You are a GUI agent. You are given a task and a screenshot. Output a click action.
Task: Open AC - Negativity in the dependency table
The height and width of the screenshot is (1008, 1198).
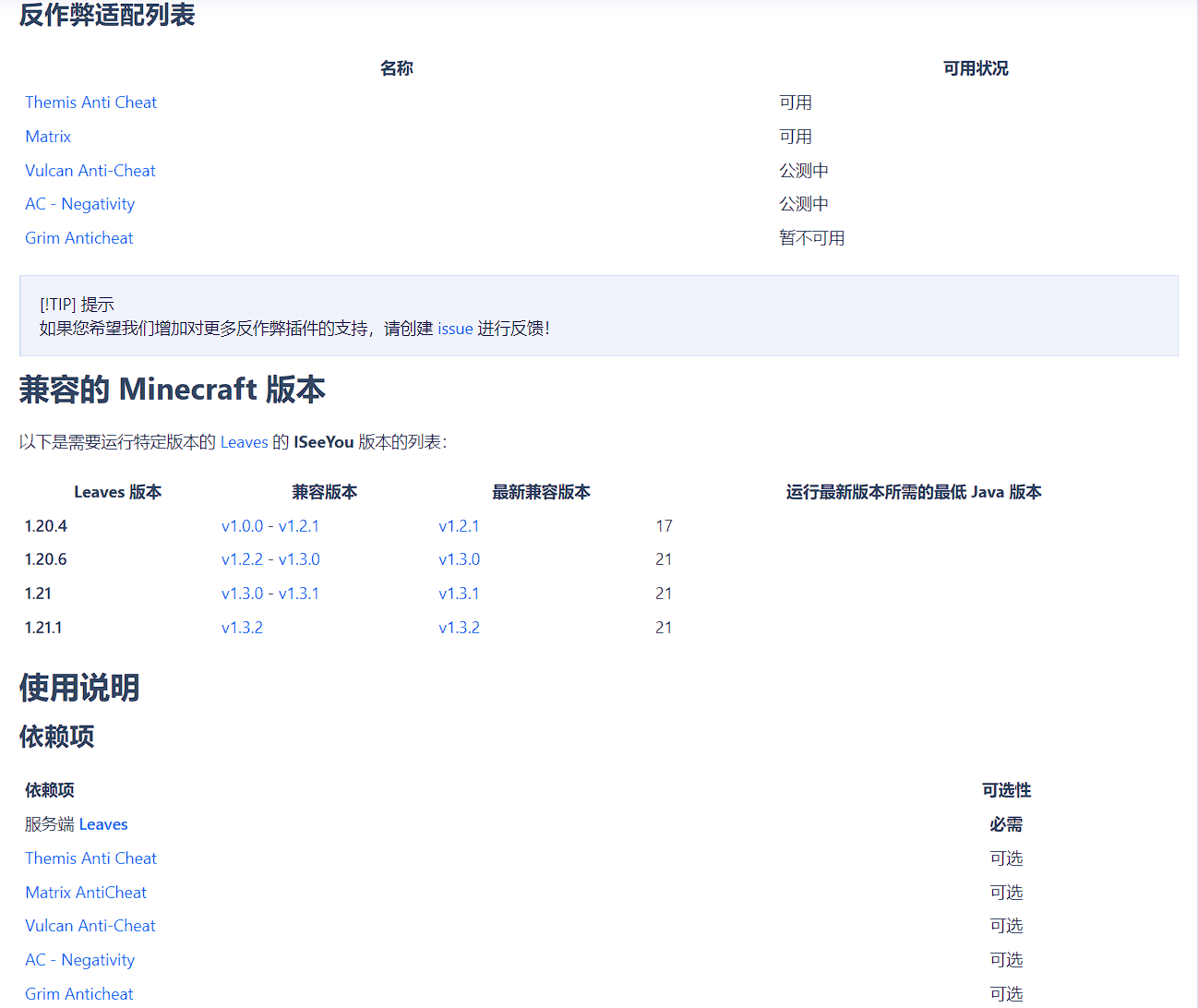79,959
